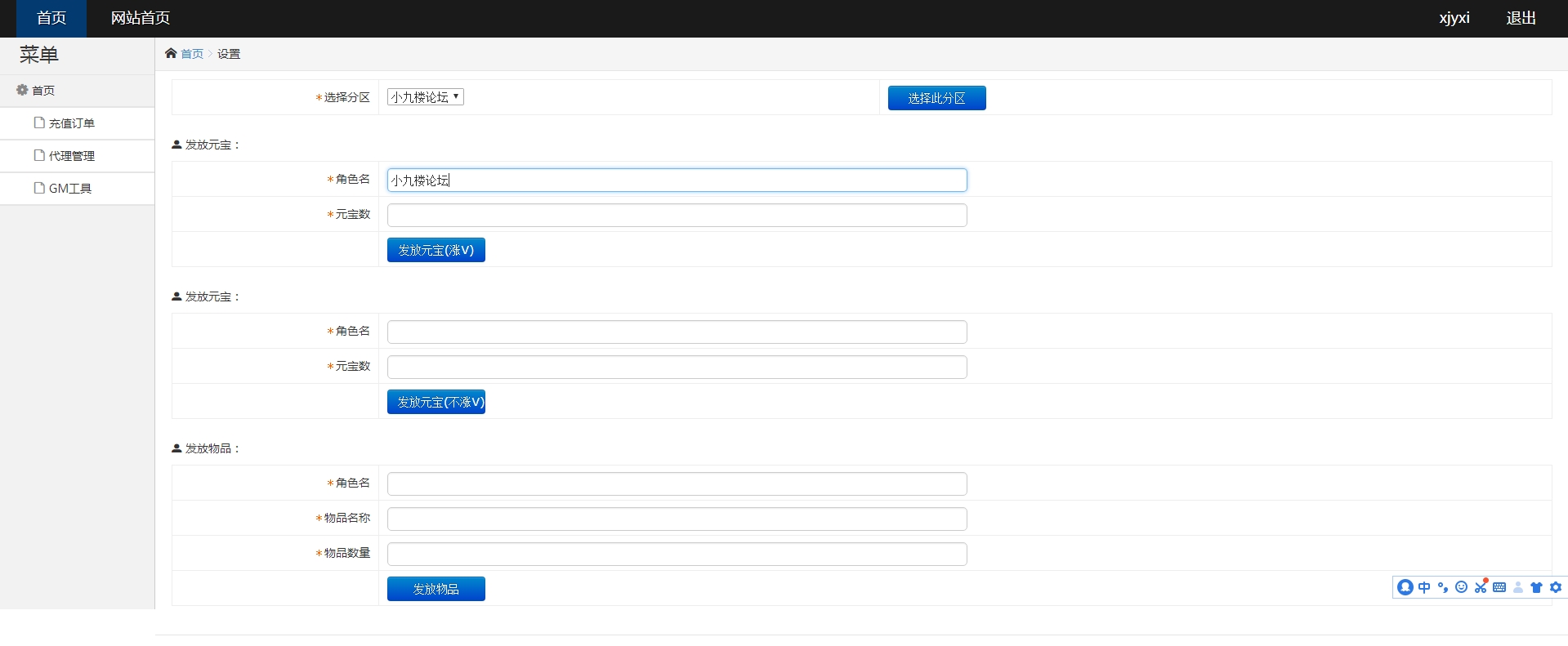Toggle Chinese/English mode in IME toolbar
This screenshot has height=646, width=1568.
(x=1424, y=587)
